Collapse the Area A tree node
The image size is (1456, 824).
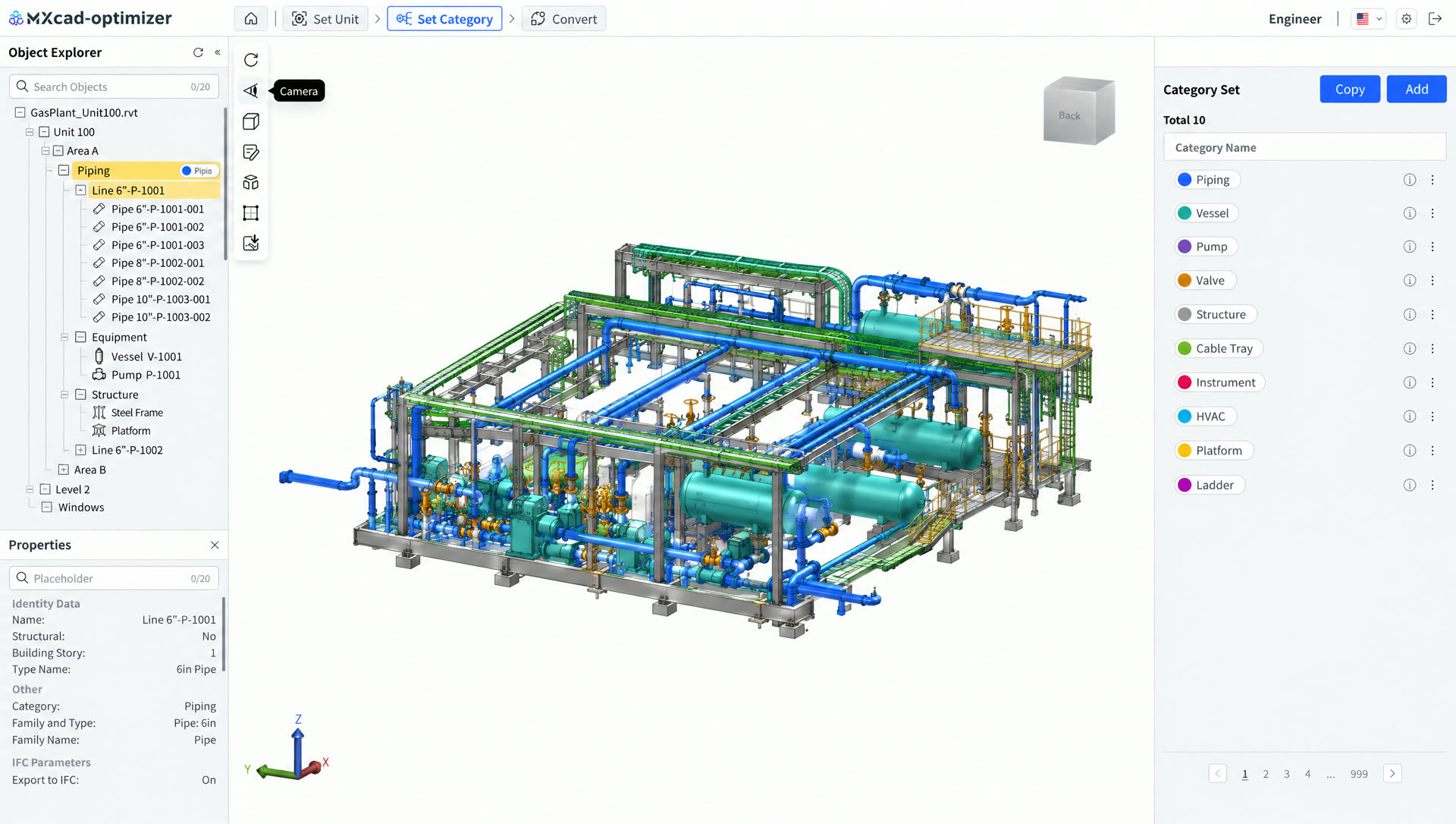click(x=45, y=151)
